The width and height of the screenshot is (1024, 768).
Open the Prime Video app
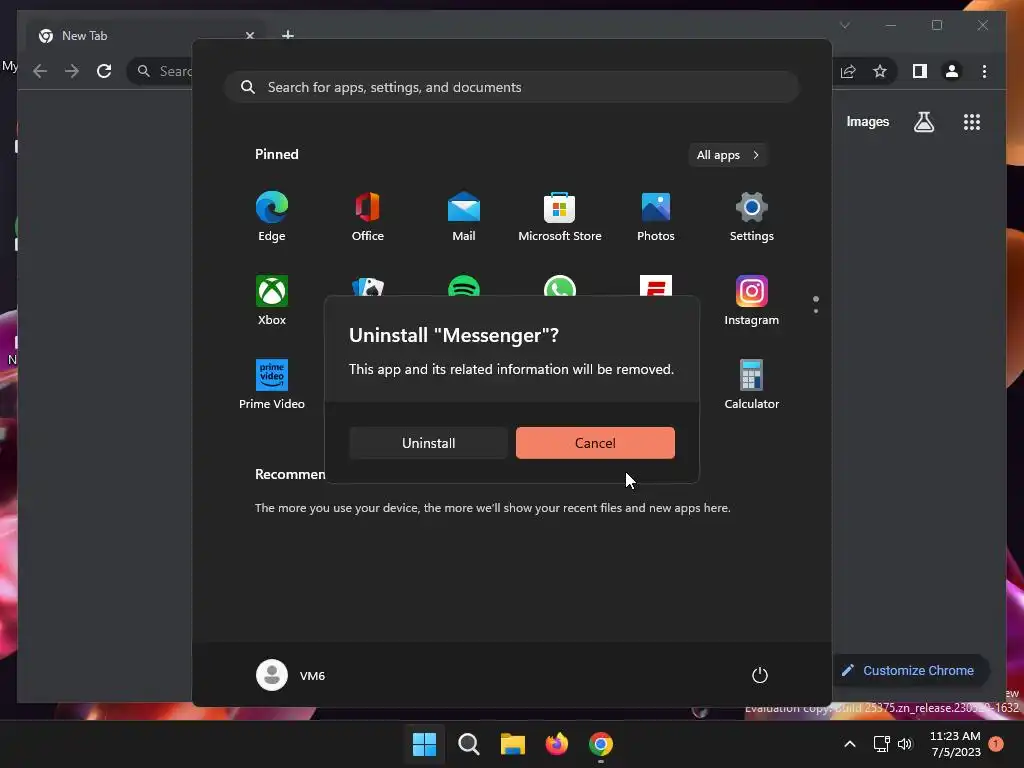pyautogui.click(x=272, y=384)
